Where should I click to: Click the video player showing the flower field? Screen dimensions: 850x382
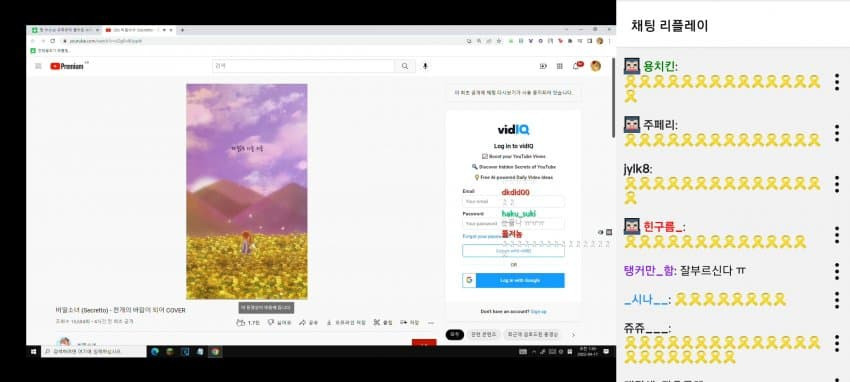pos(247,191)
